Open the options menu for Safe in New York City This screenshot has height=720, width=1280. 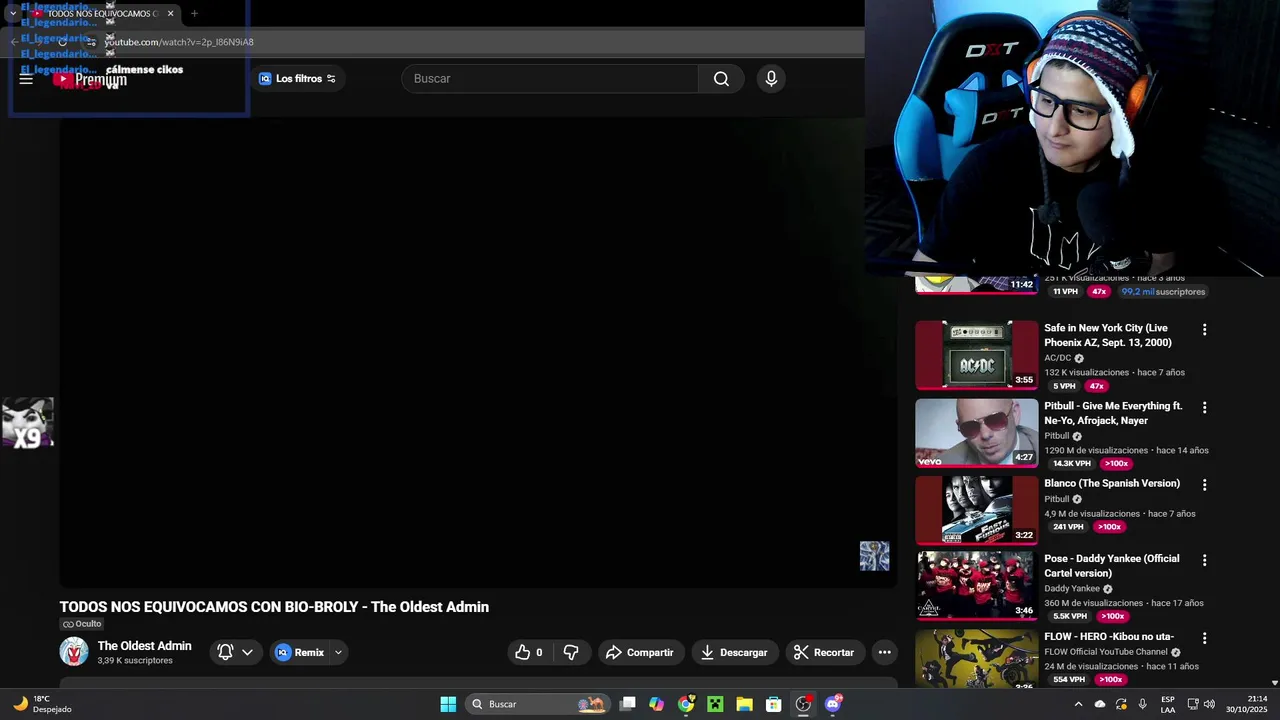point(1204,330)
